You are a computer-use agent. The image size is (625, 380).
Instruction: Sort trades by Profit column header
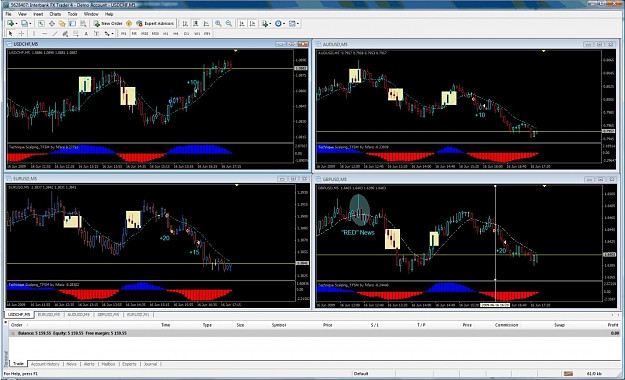pyautogui.click(x=613, y=325)
